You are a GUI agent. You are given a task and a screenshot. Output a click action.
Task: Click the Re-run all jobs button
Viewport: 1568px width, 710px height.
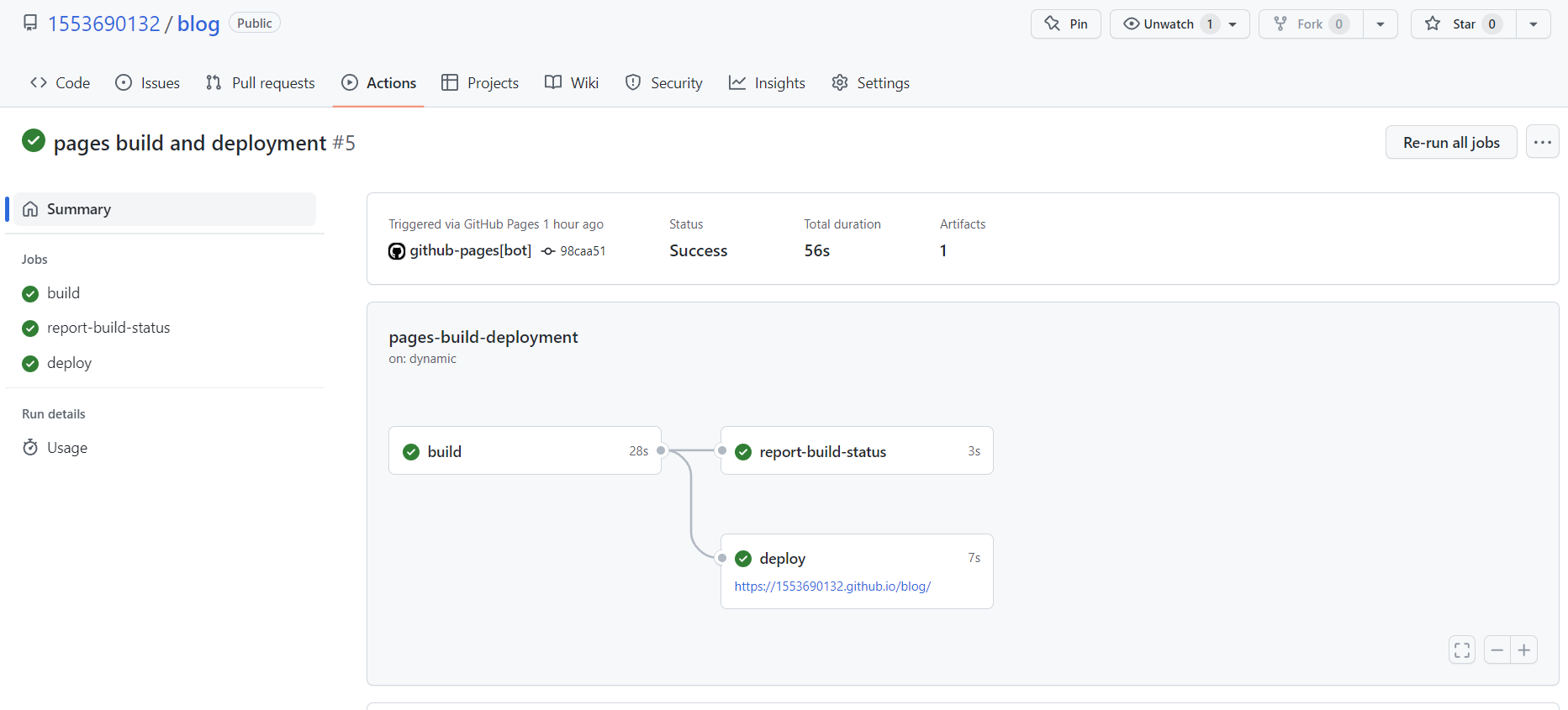pos(1451,142)
